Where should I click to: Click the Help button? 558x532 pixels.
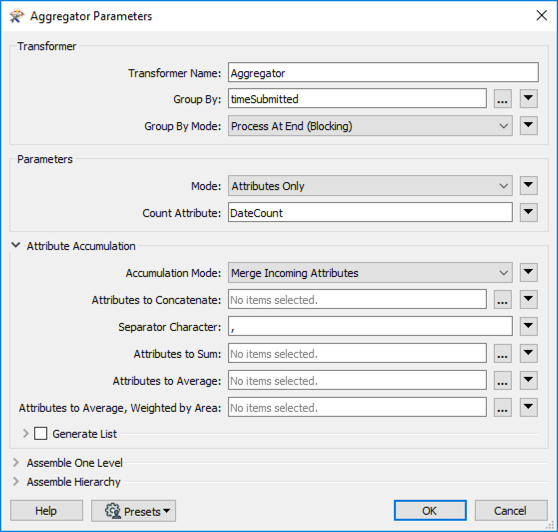point(46,511)
